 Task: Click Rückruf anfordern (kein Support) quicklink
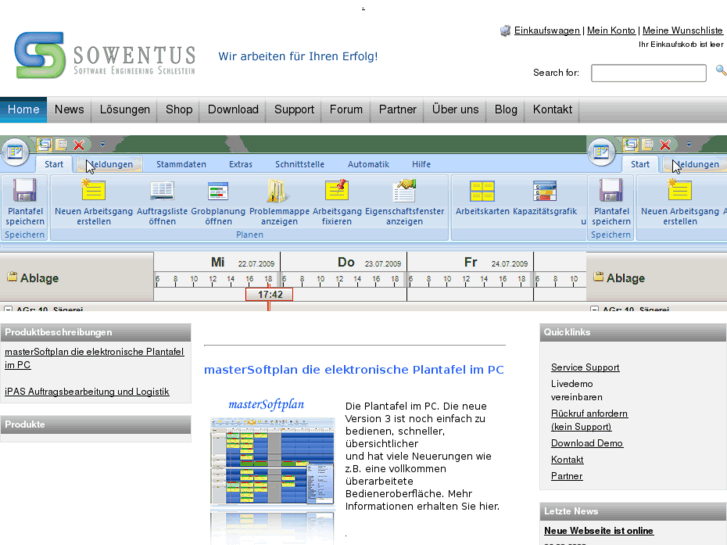point(589,420)
